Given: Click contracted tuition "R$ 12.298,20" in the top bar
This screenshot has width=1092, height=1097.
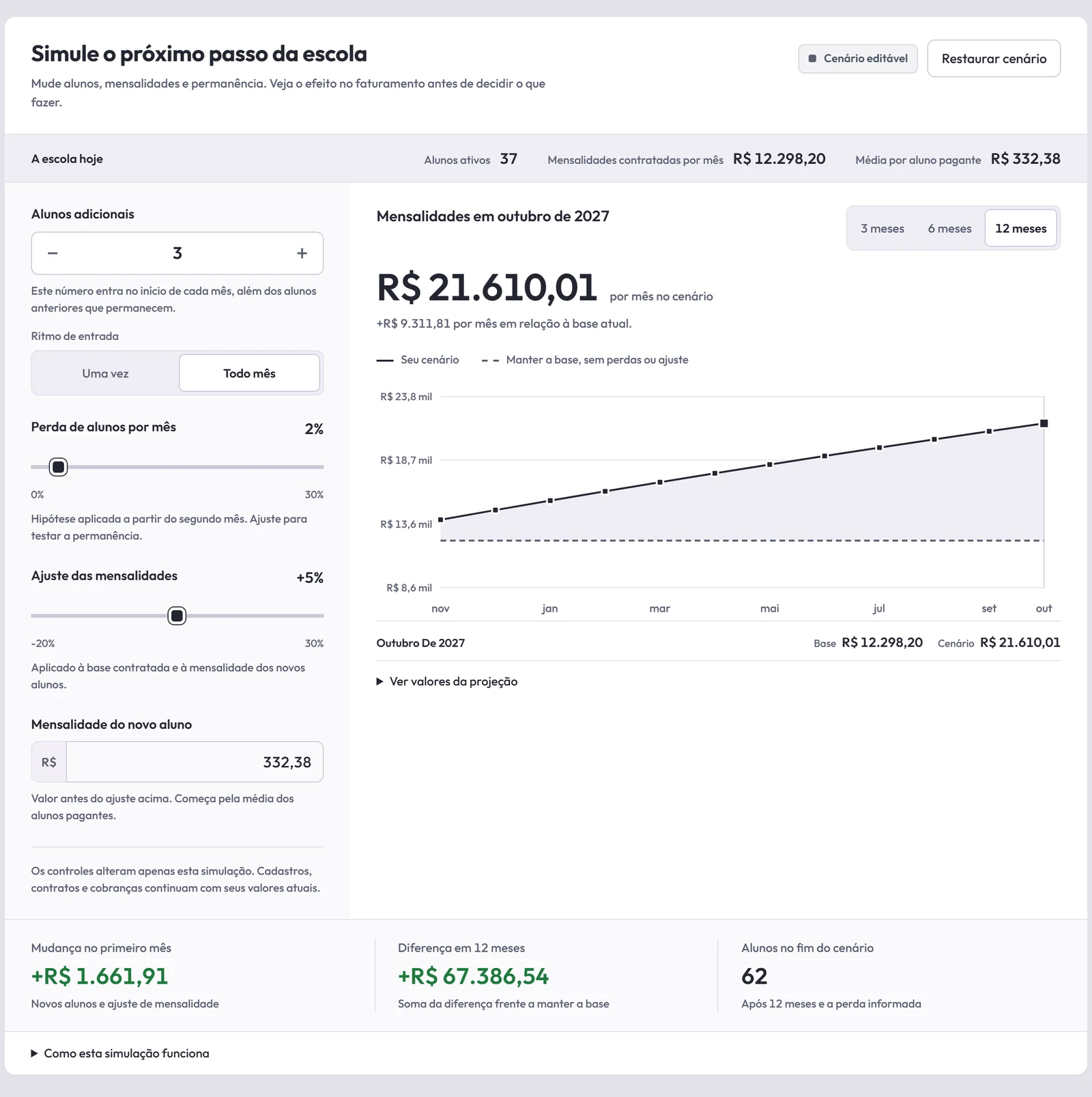Looking at the screenshot, I should (779, 159).
